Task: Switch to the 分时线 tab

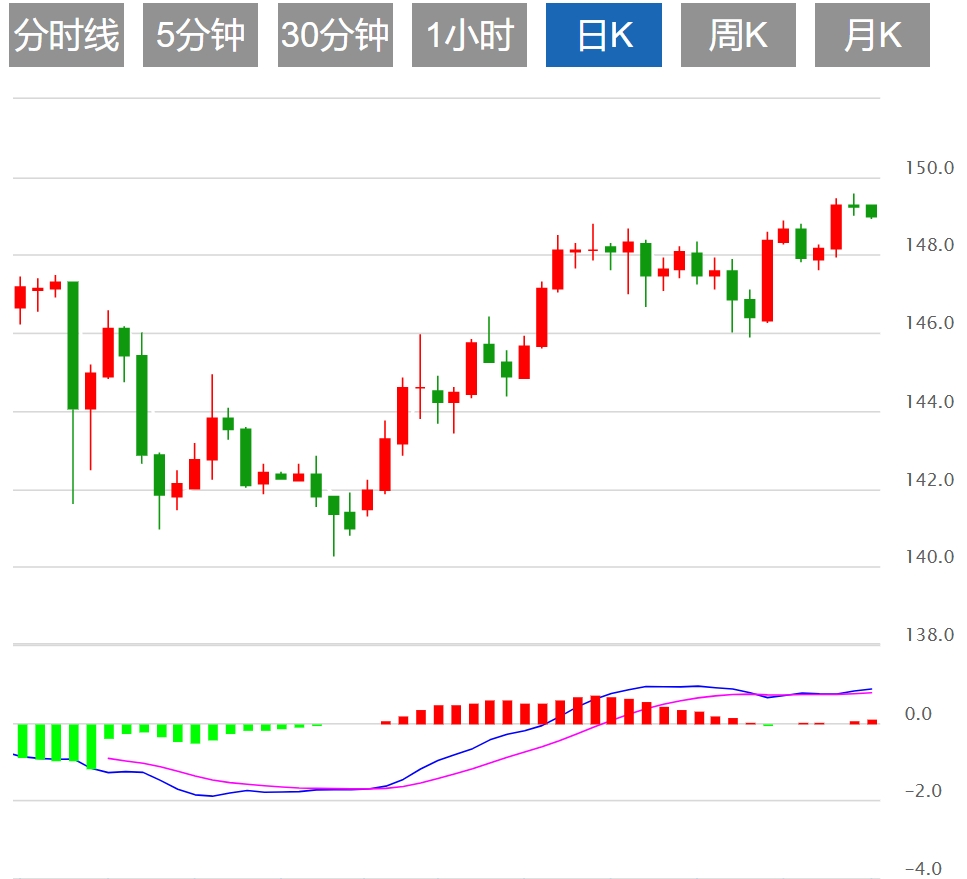Action: click(67, 35)
